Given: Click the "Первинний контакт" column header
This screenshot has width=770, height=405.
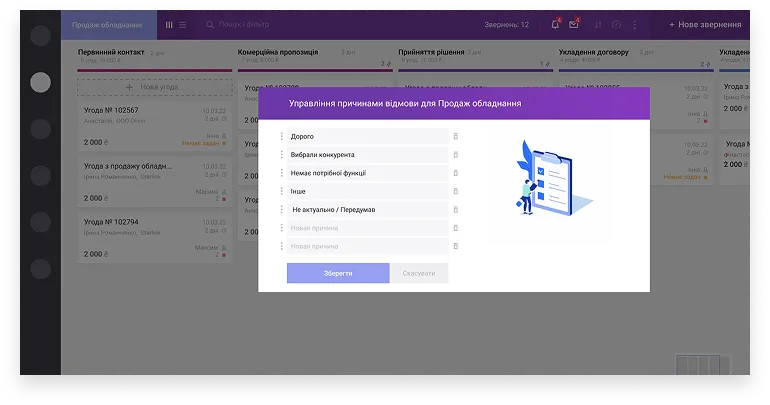Looking at the screenshot, I should [111, 52].
